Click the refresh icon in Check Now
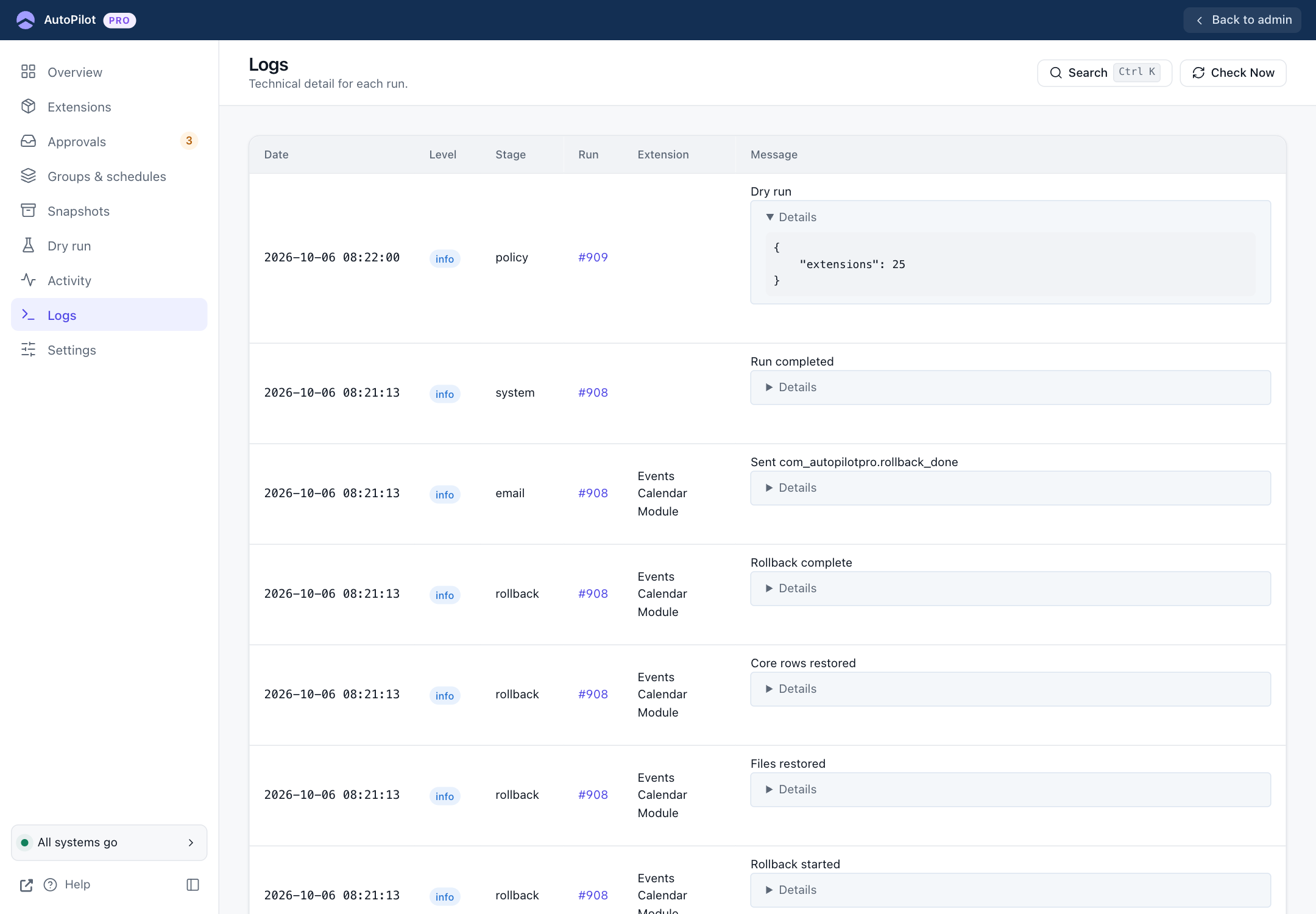Screen dimensions: 1316x914 1198,73
